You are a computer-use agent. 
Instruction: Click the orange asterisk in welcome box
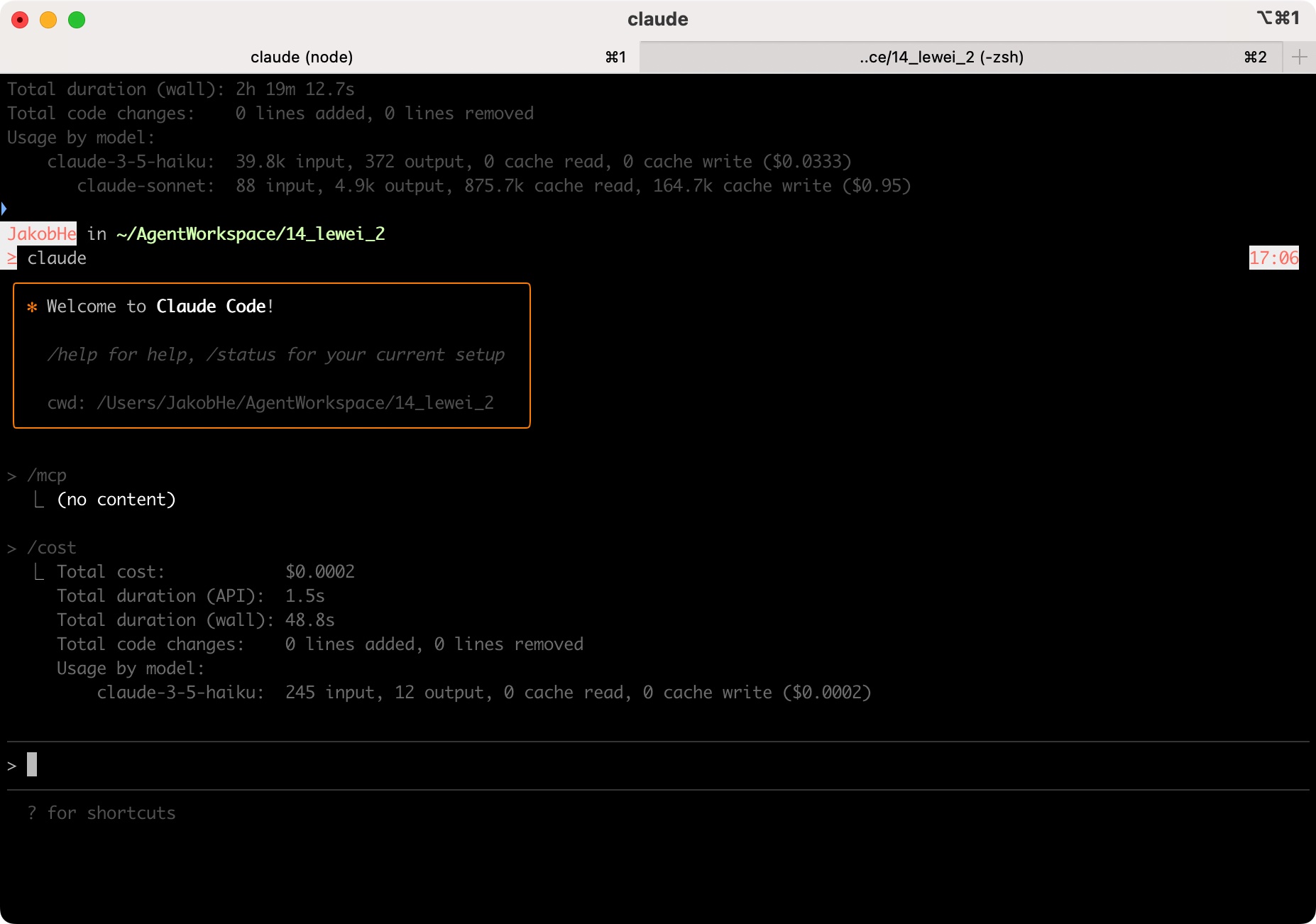32,307
